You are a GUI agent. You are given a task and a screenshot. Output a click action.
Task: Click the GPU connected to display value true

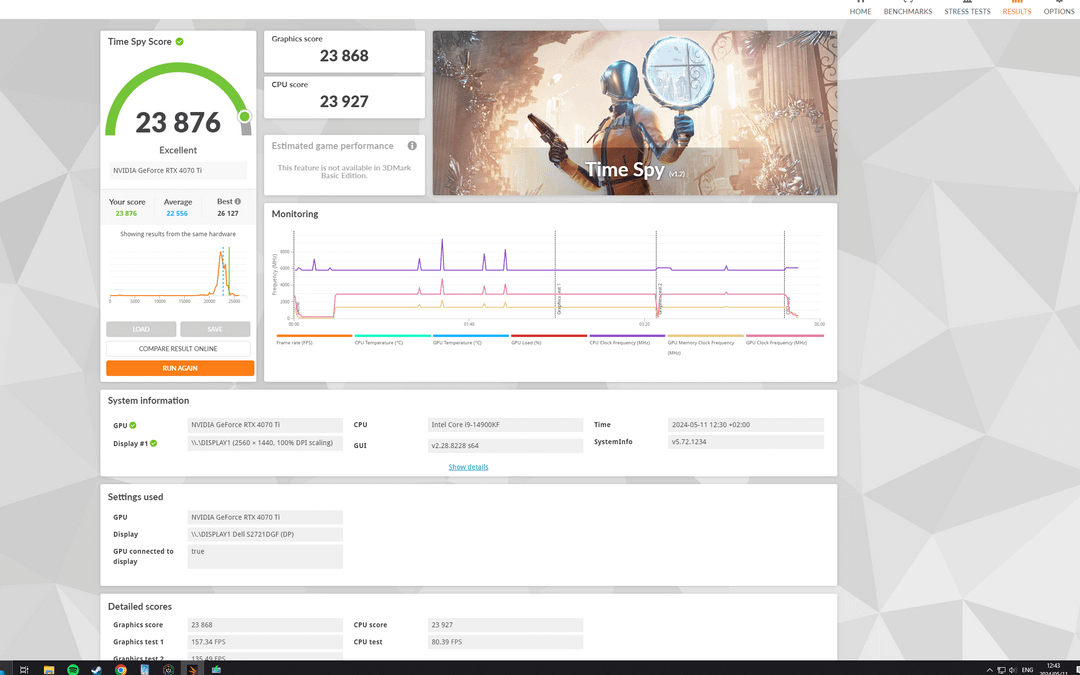click(265, 557)
